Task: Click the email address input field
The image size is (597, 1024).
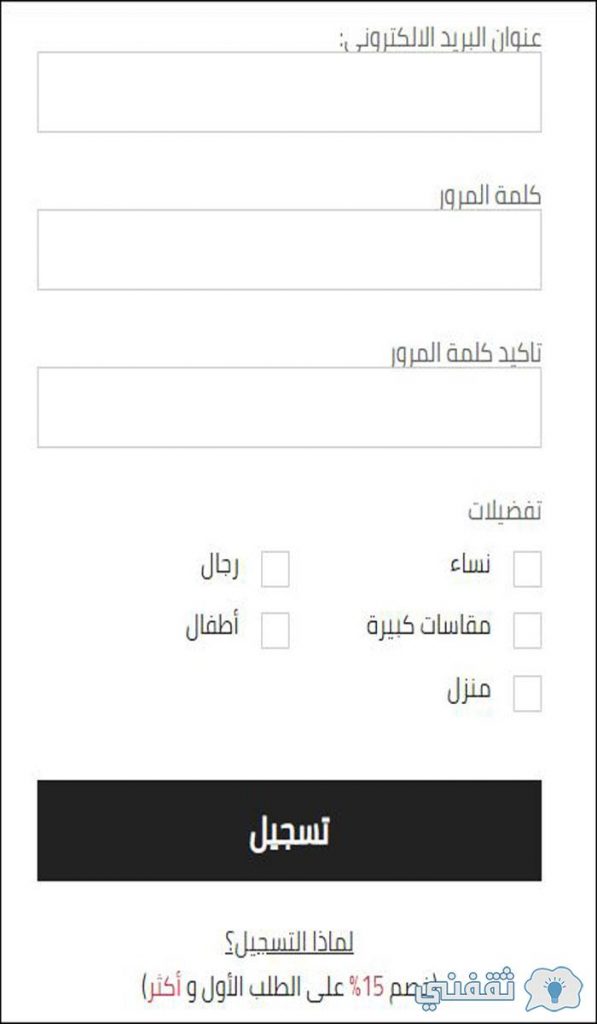Action: [289, 92]
